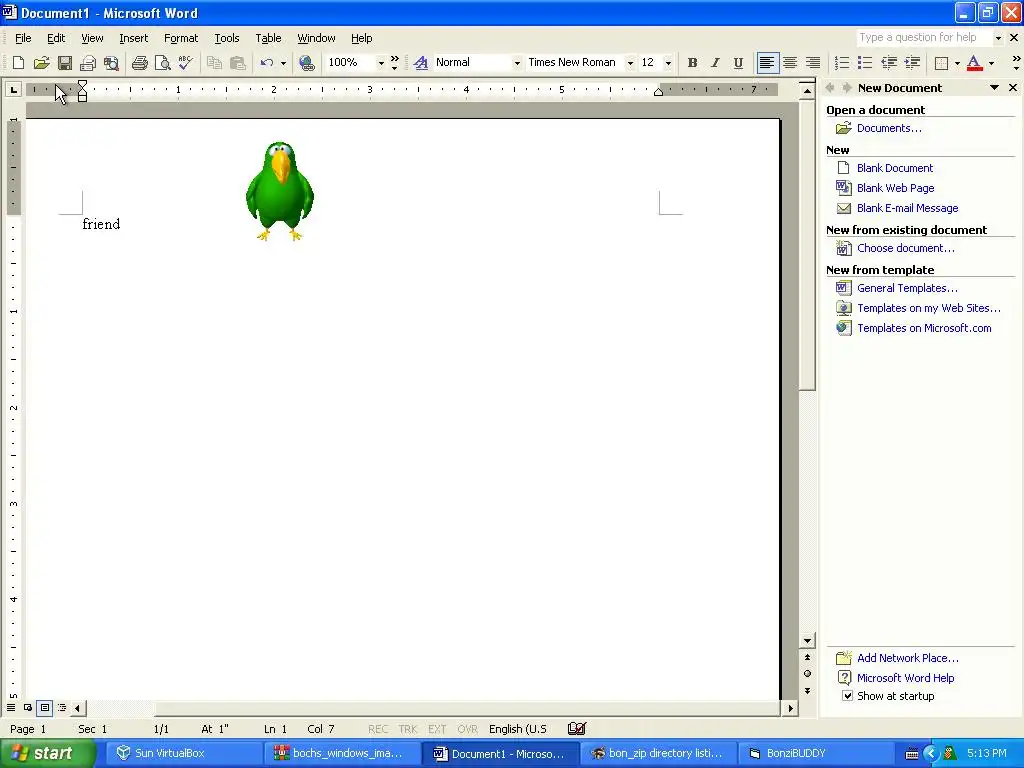Image resolution: width=1024 pixels, height=768 pixels.
Task: Open the Insert menu
Action: tap(133, 38)
